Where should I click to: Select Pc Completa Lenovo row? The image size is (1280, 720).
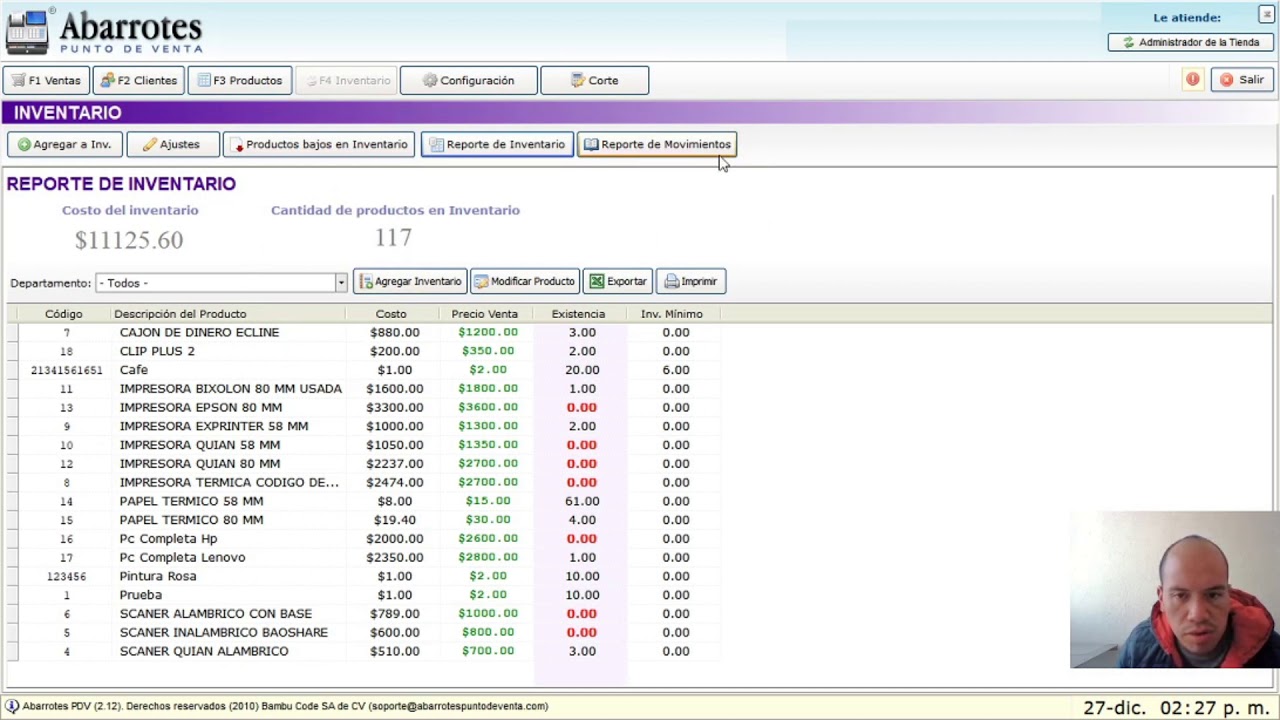click(362, 557)
